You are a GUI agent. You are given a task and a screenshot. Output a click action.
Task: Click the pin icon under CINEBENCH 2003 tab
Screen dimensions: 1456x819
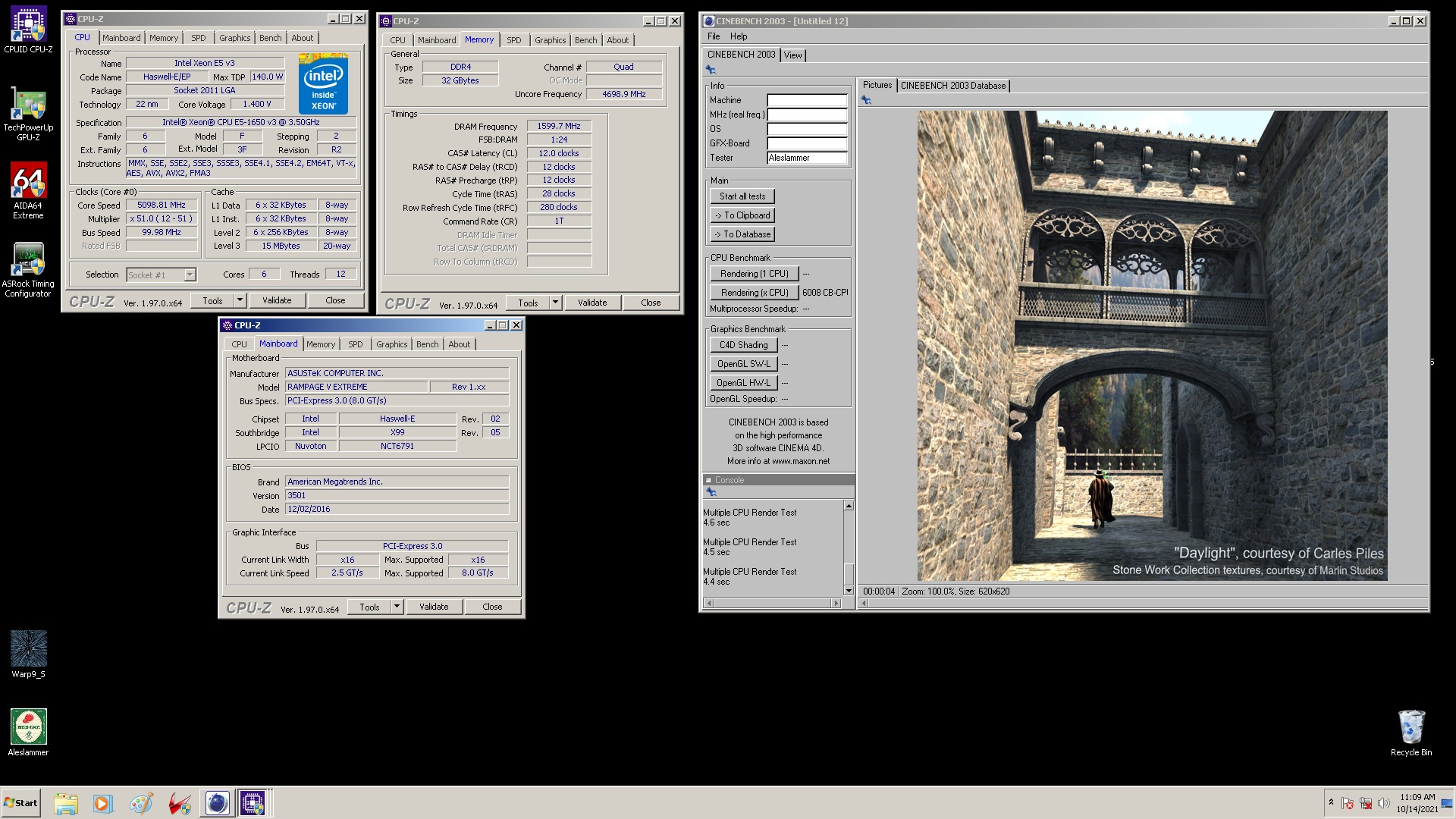coord(711,70)
